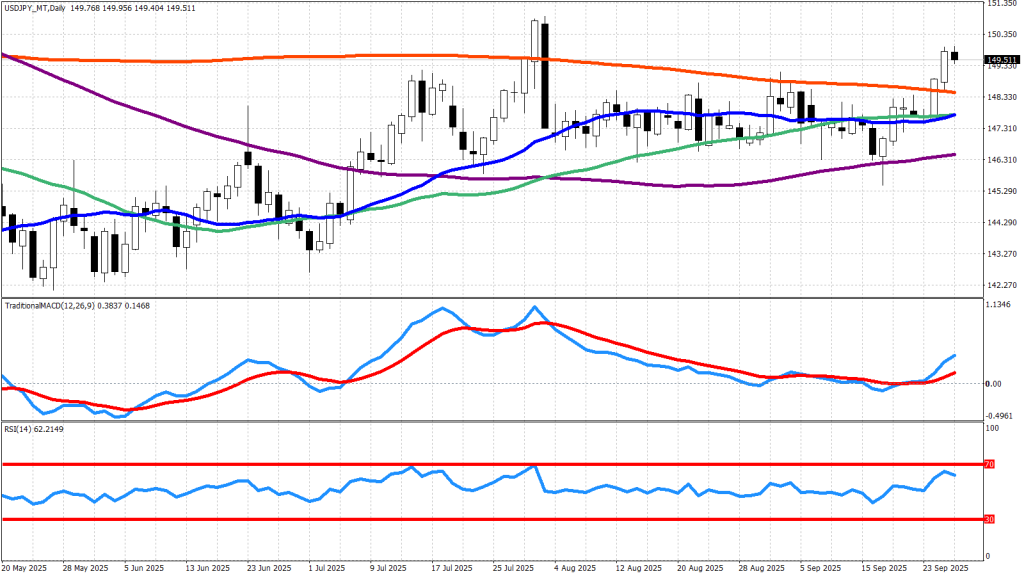Select the last black candlestick on chart
1024x576 pixels.
955,56
